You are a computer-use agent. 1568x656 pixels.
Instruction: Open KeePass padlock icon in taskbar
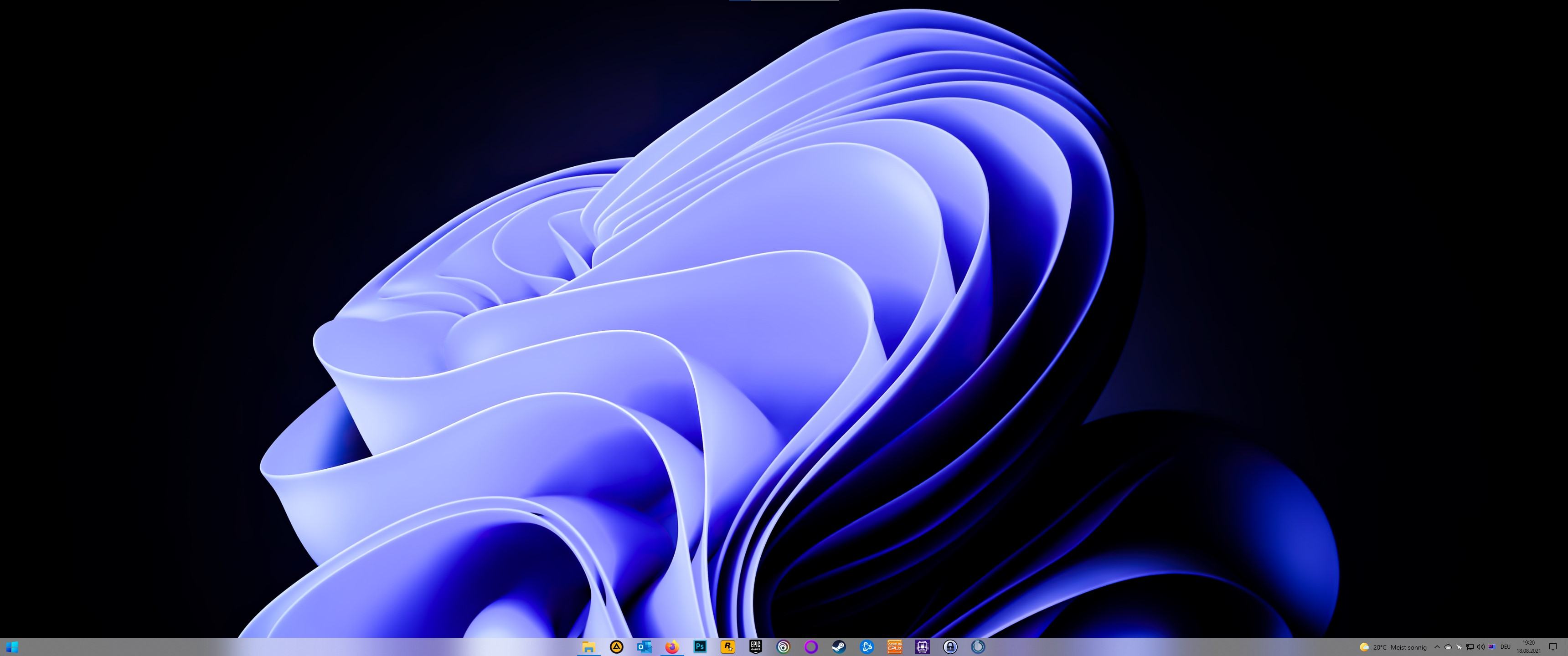click(x=950, y=647)
